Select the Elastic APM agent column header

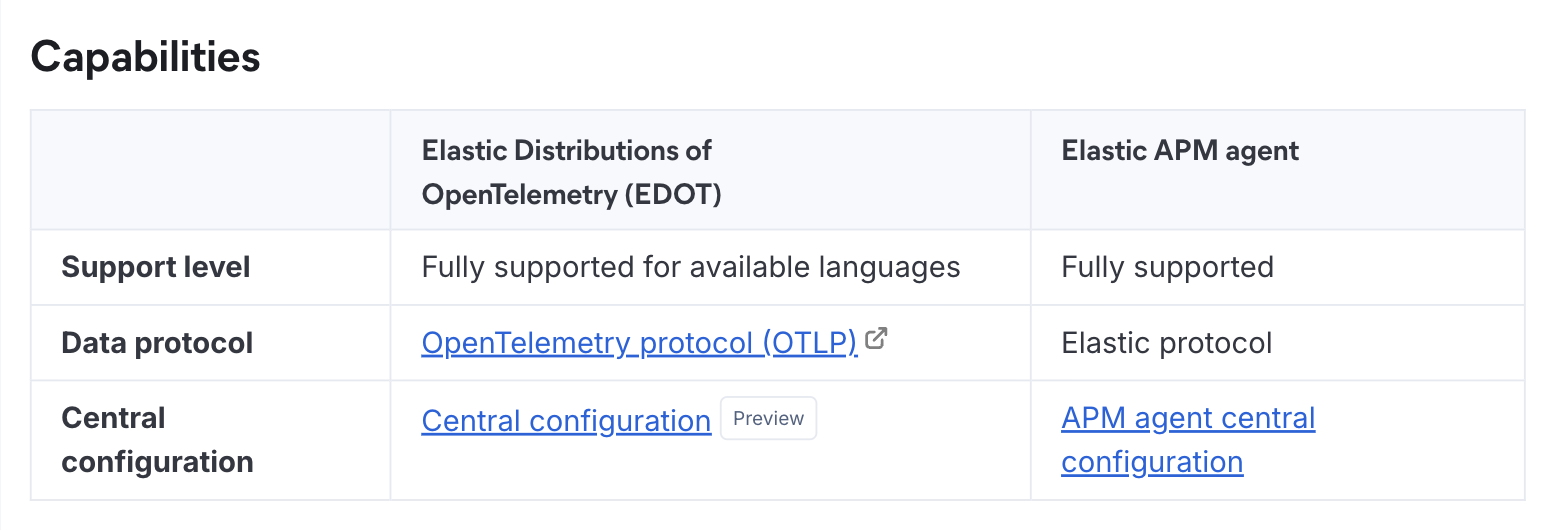tap(1180, 151)
